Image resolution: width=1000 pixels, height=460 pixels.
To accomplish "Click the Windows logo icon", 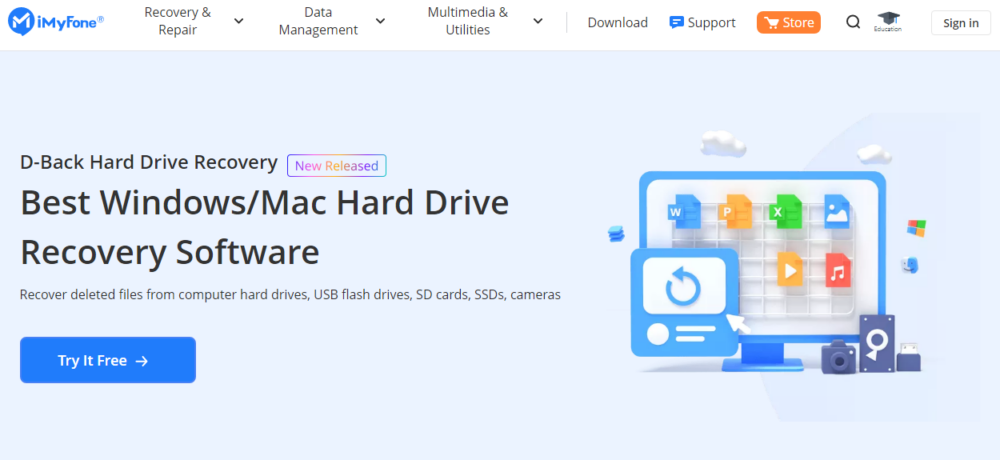I will click(x=916, y=228).
